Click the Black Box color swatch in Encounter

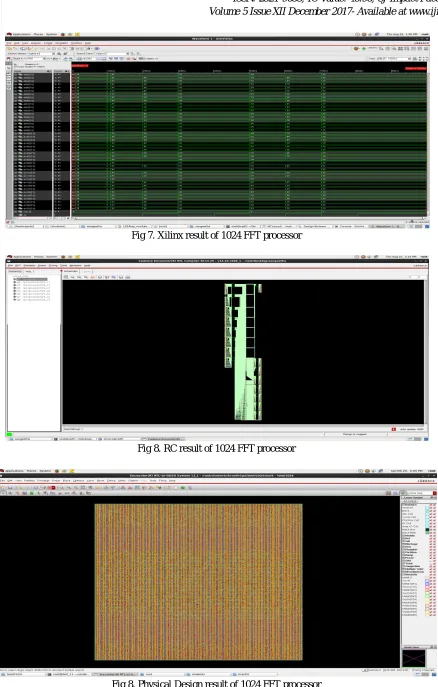[427, 530]
